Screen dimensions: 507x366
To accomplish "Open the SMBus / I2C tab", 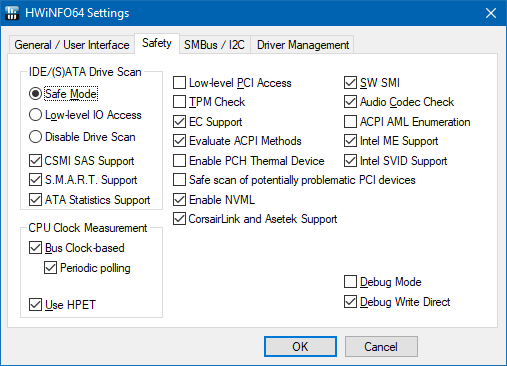I will point(214,45).
